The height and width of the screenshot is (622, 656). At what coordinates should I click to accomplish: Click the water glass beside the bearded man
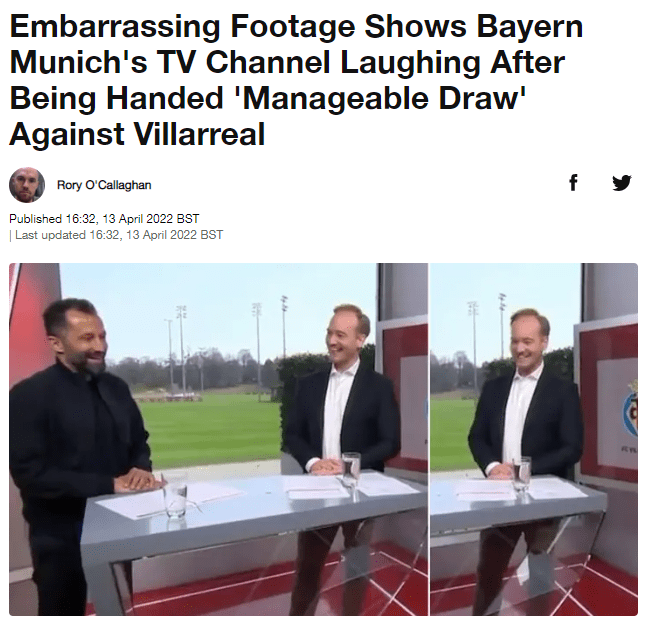click(x=175, y=499)
